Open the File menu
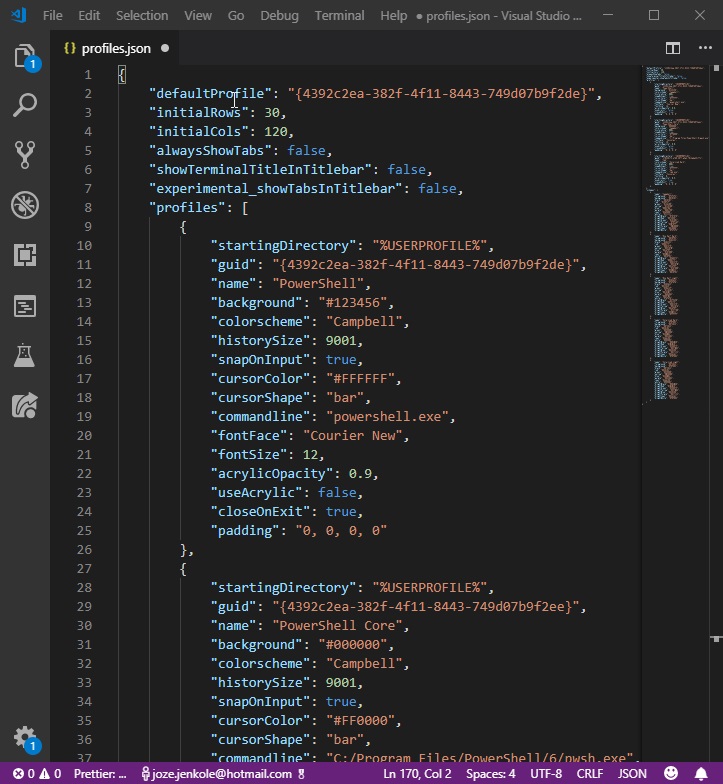Image resolution: width=723 pixels, height=784 pixels. click(52, 16)
